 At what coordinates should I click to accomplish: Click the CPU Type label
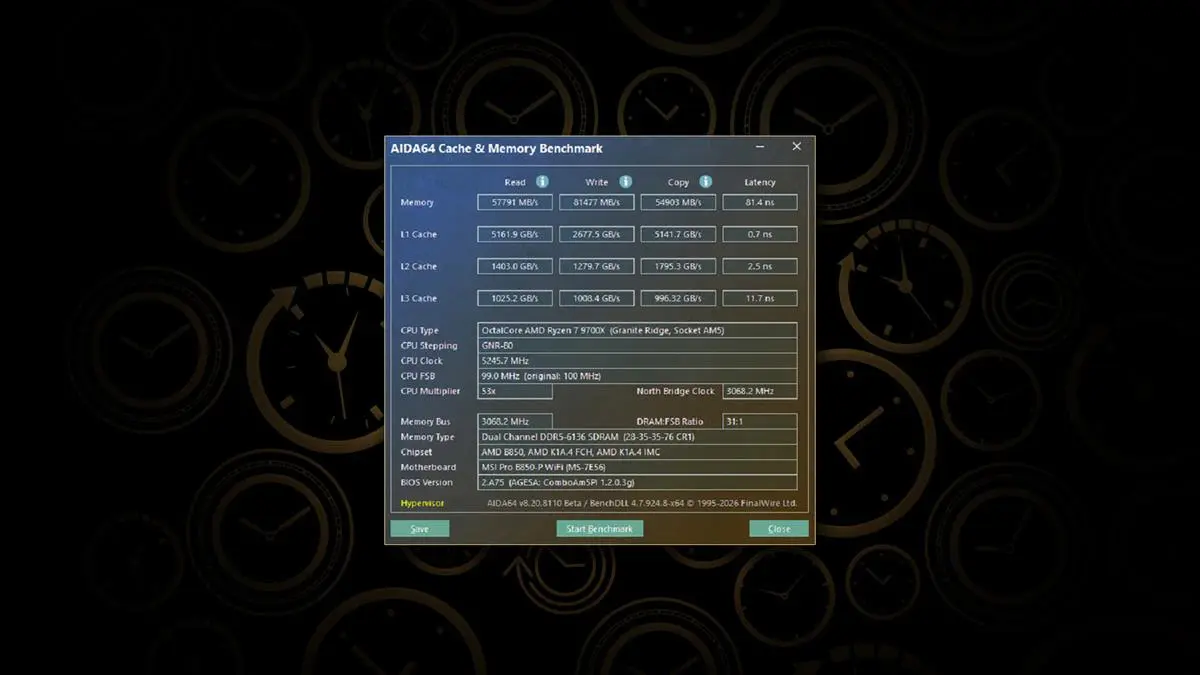point(420,330)
